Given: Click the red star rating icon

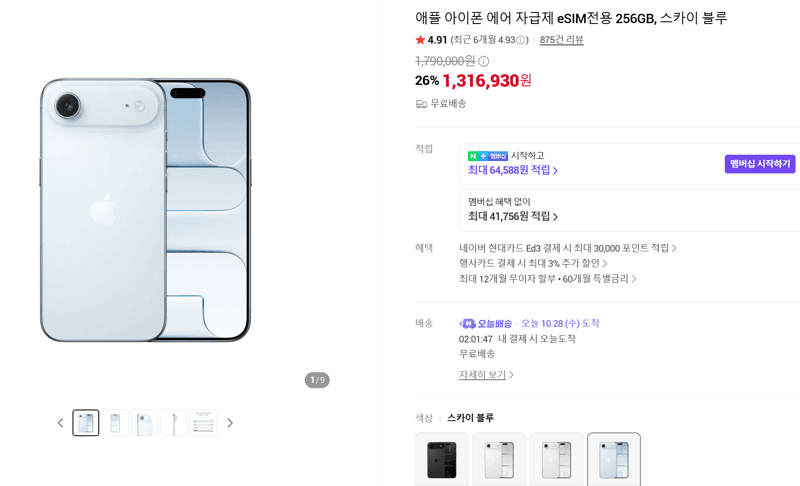Looking at the screenshot, I should tap(420, 39).
